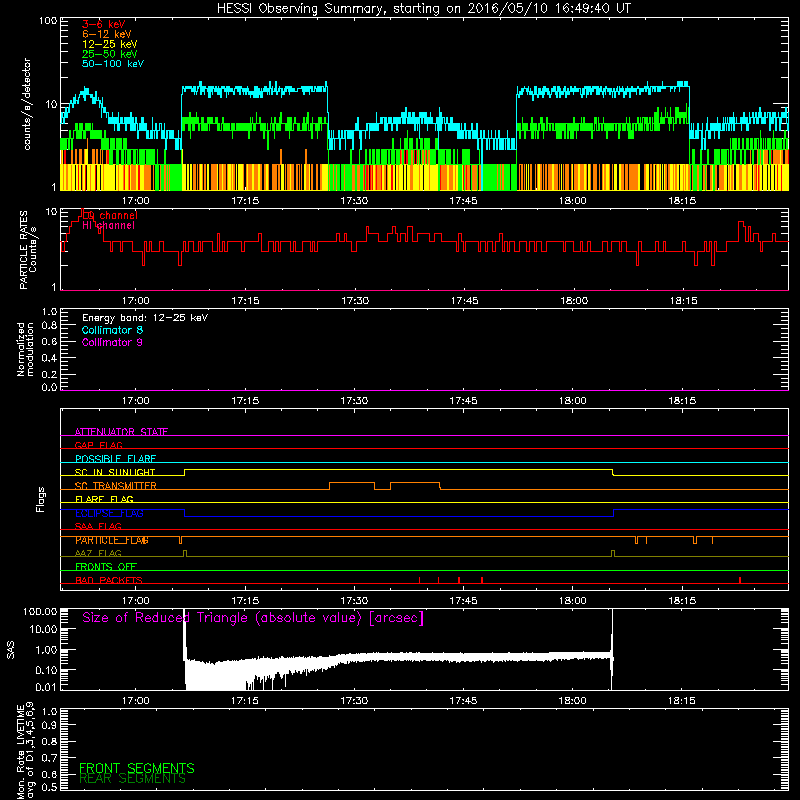The width and height of the screenshot is (800, 800).
Task: Select the green 25-50 keV legend entry
Action: [x=109, y=54]
